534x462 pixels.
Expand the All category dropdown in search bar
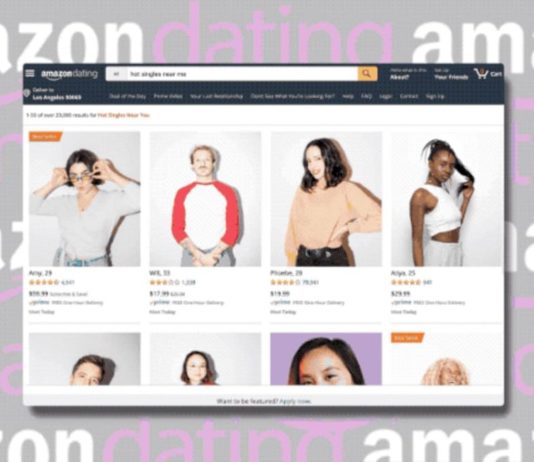[x=116, y=74]
